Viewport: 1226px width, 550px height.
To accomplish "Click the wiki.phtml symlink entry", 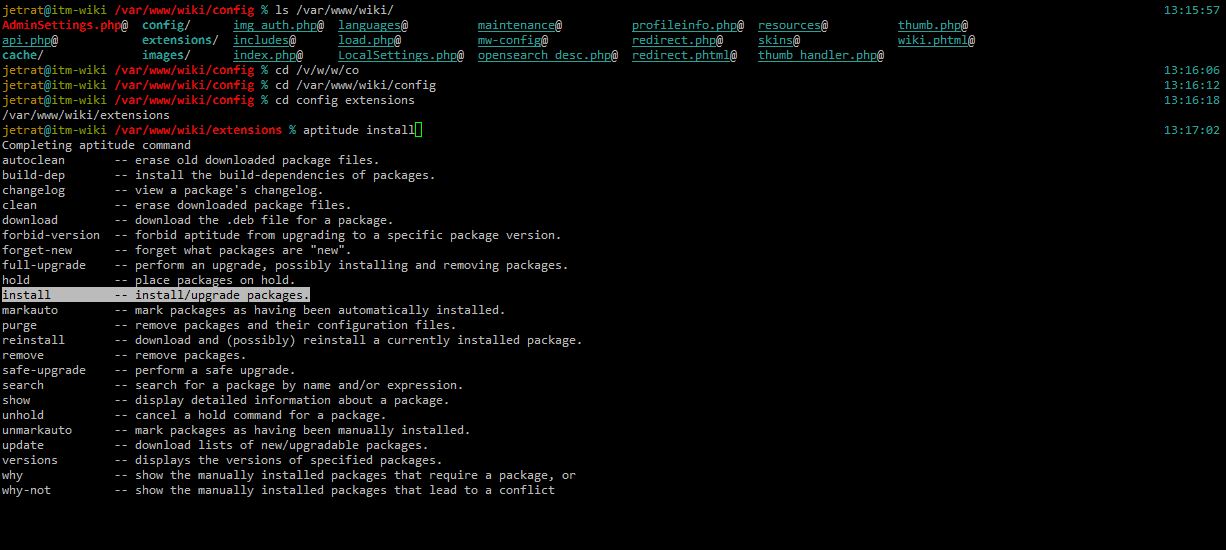I will 933,40.
